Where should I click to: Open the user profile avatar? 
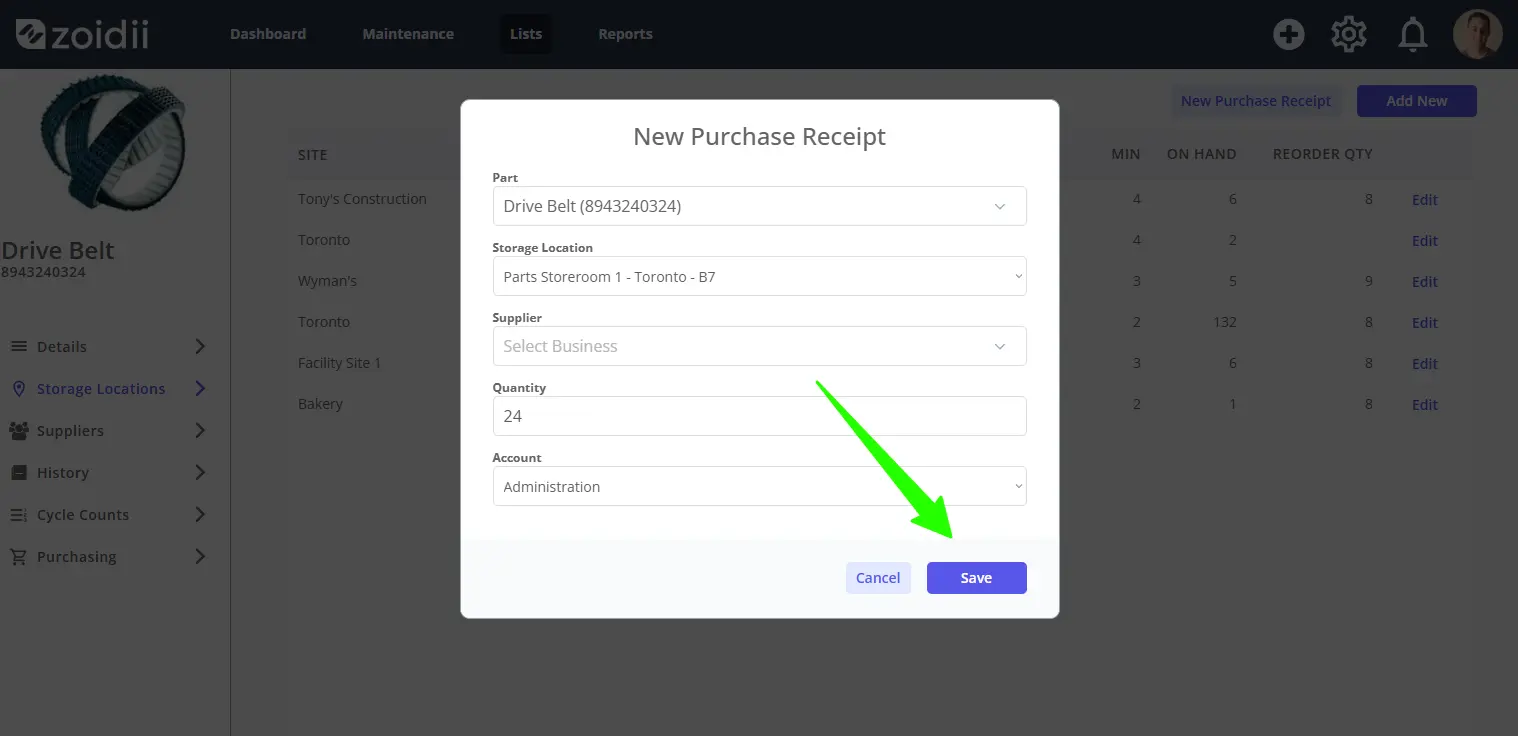tap(1477, 34)
